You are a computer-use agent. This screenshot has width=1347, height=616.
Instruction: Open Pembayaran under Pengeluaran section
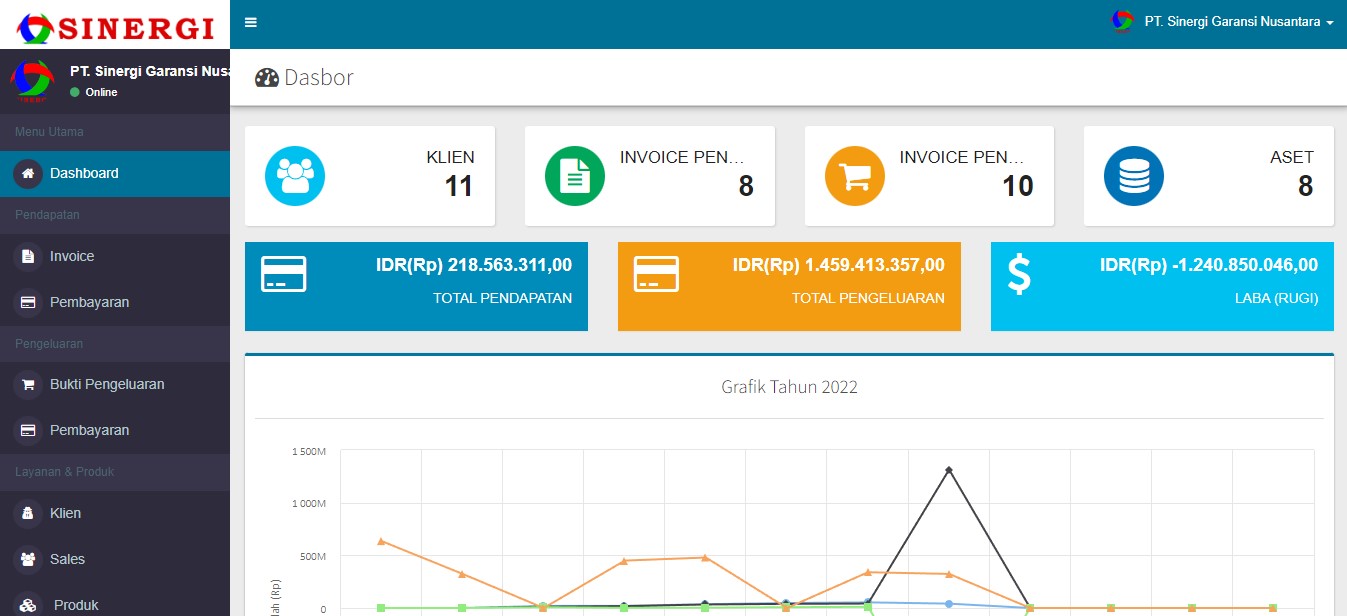[x=89, y=430]
